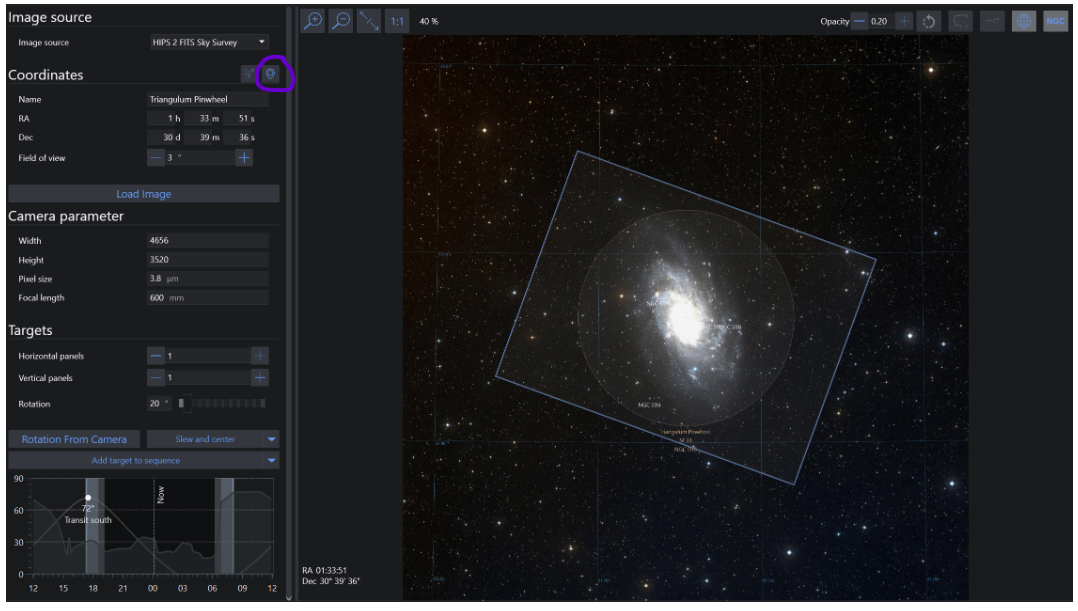The width and height of the screenshot is (1078, 611).
Task: Click the framing rectangle over the galaxy
Action: [685, 318]
